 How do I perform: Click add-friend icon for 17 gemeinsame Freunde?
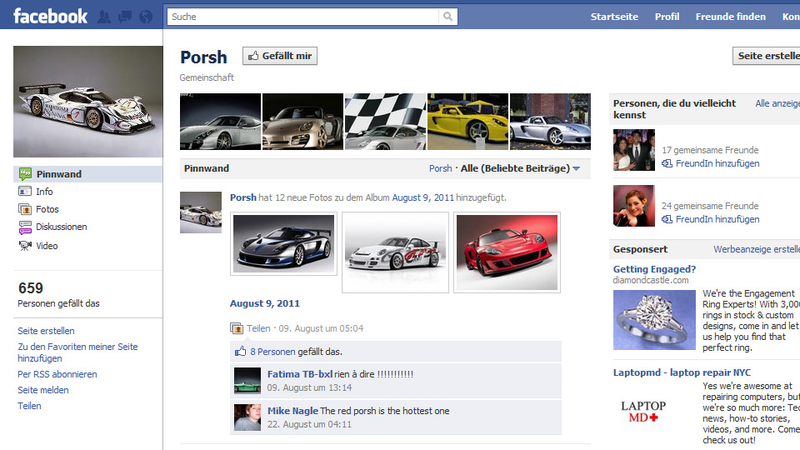click(x=667, y=164)
